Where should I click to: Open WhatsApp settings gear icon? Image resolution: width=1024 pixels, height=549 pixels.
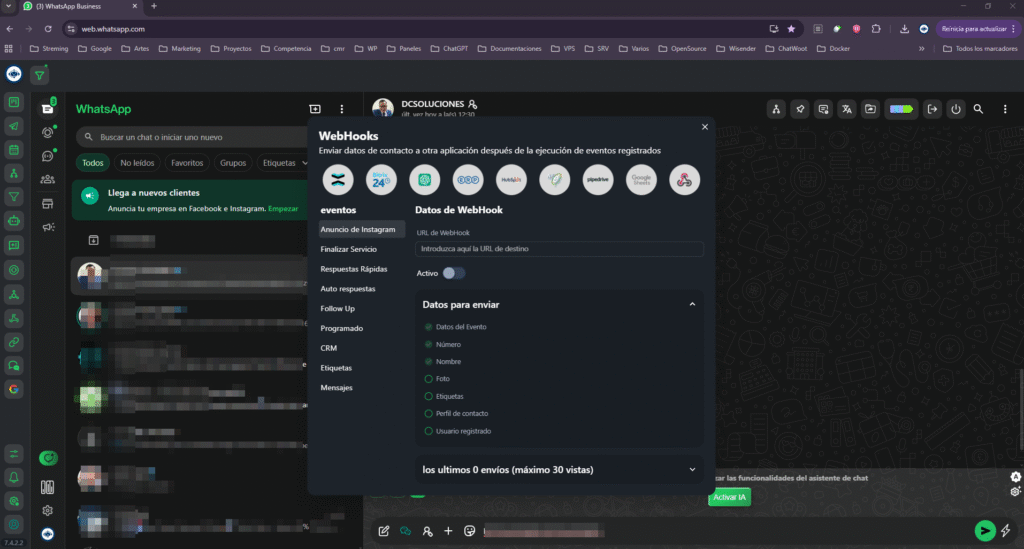click(x=48, y=510)
